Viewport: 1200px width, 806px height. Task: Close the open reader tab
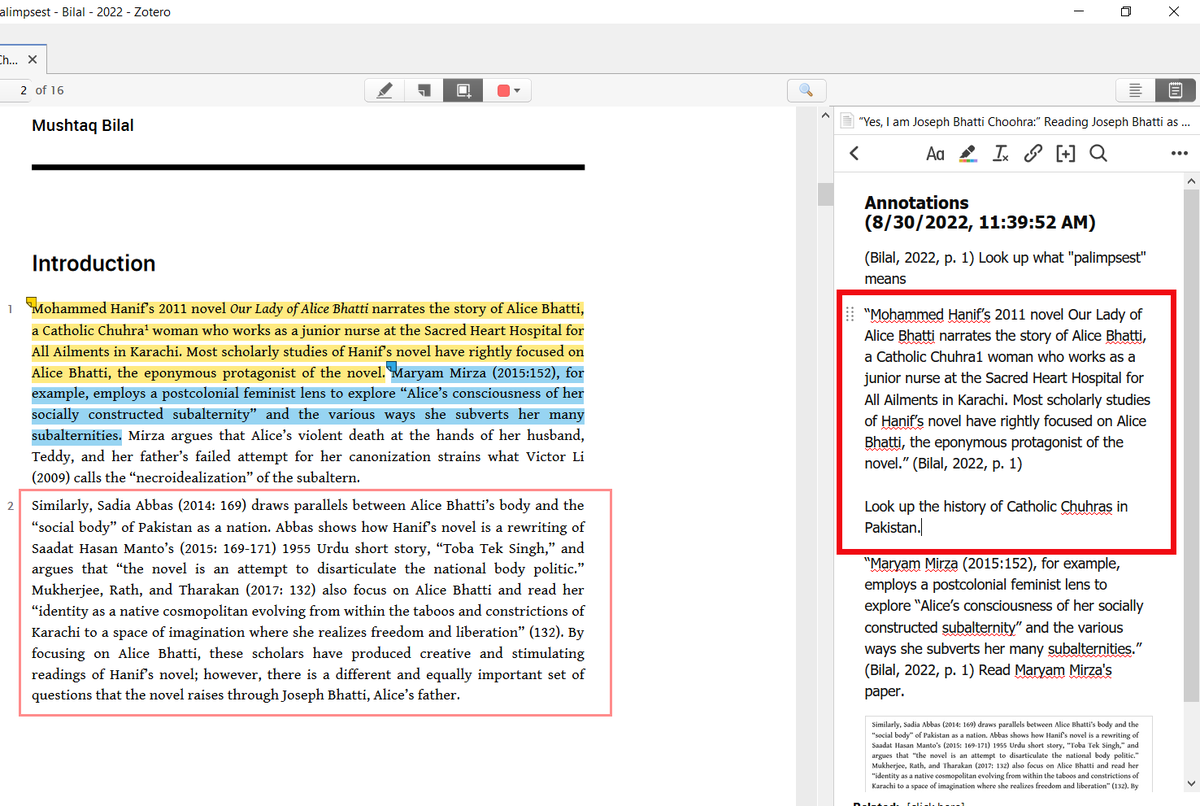32,60
